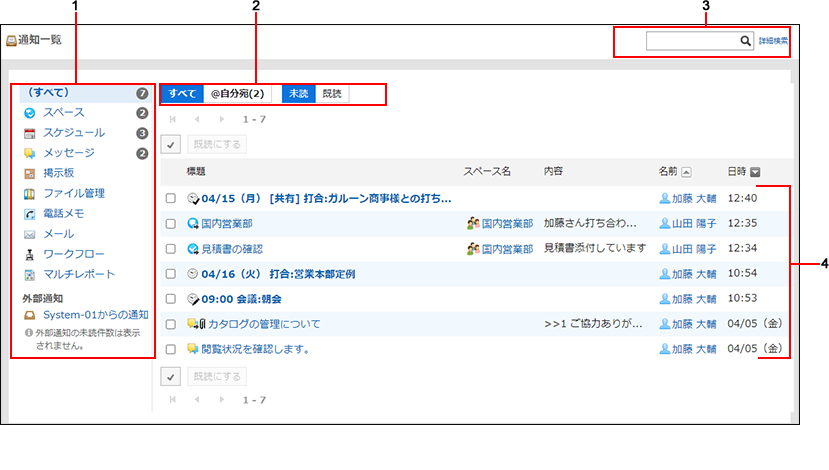Select the Schedule calendar icon
Screen dimensions: 829x470
click(x=30, y=133)
